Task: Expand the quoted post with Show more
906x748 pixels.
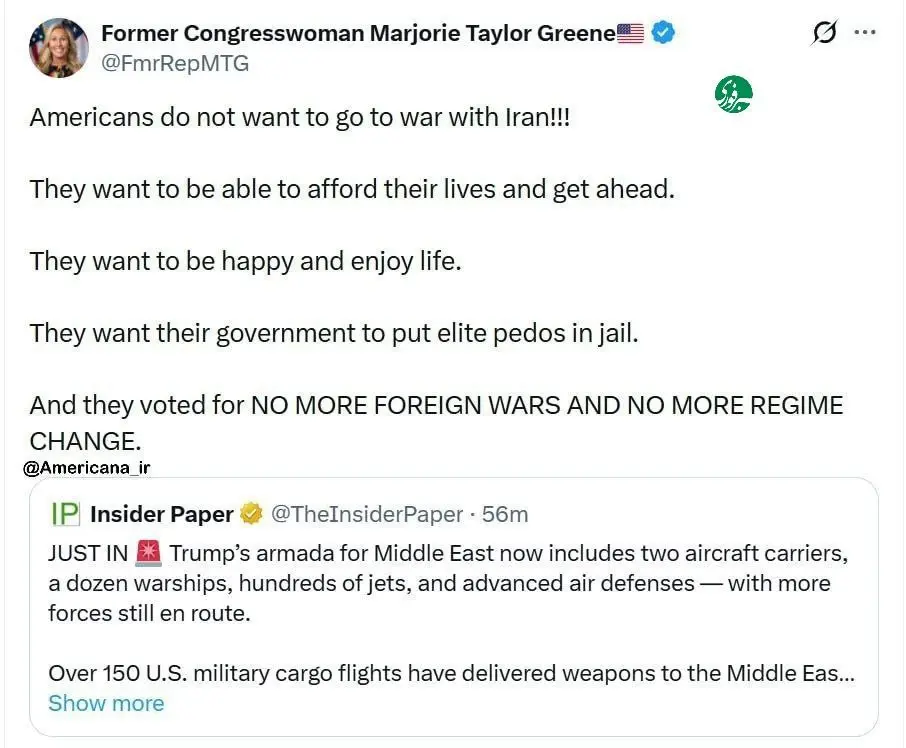Action: 106,703
